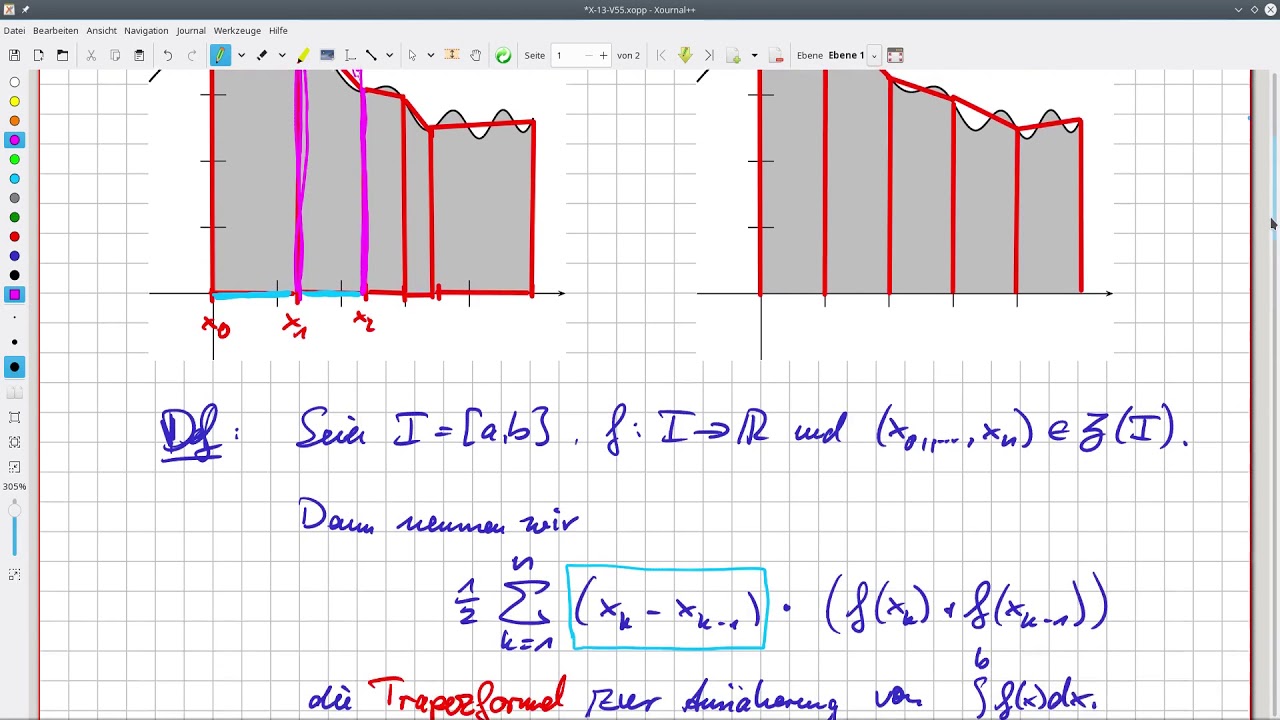Select the Text tool

pos(350,56)
